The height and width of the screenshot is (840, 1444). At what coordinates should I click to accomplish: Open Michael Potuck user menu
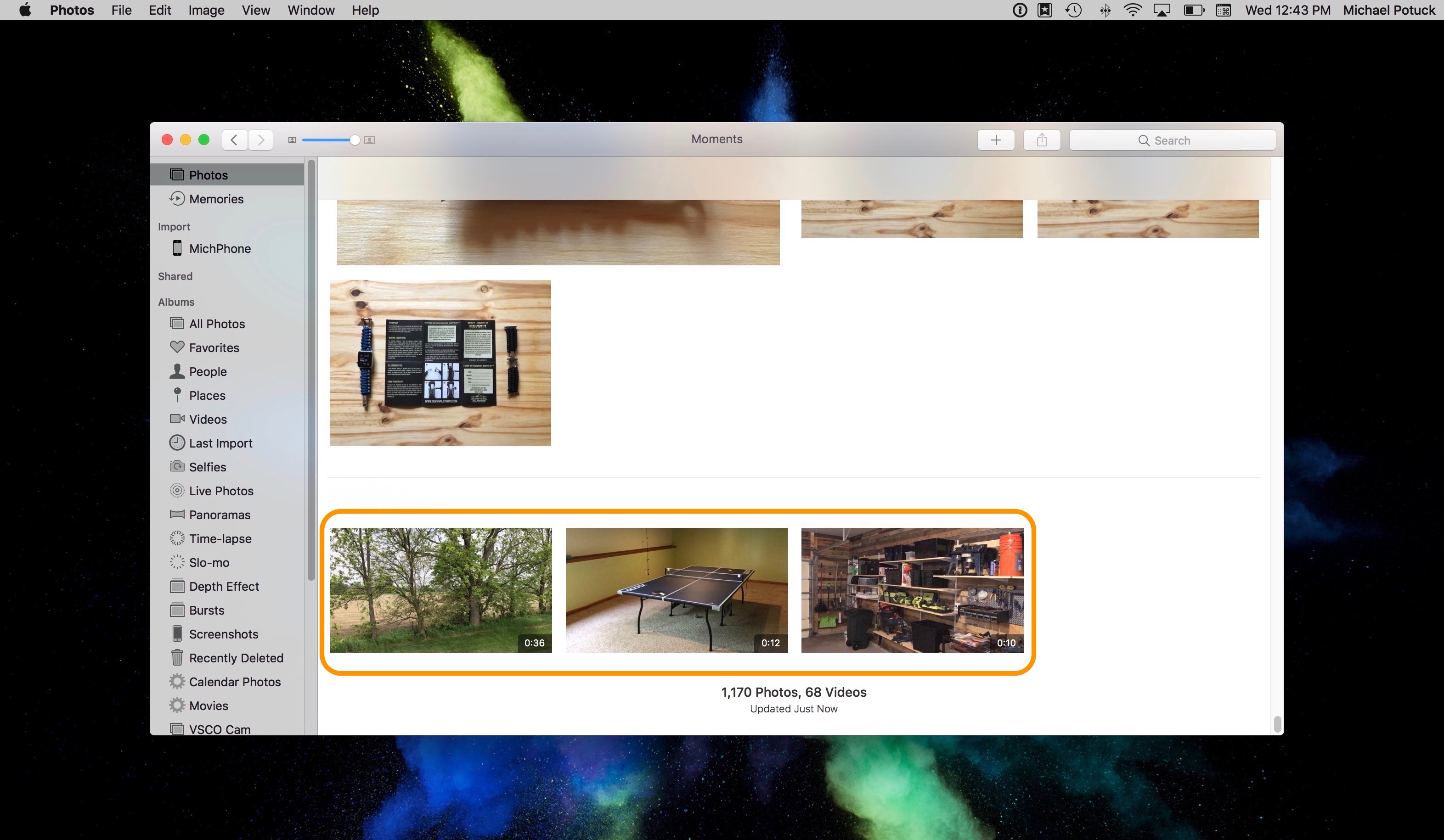1388,10
